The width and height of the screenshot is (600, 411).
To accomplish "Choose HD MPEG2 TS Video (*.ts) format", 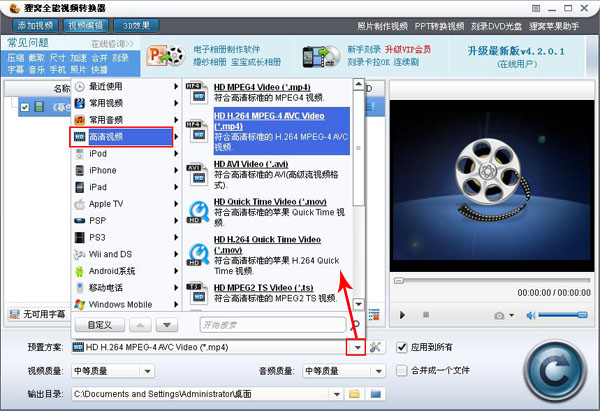I will coord(267,293).
